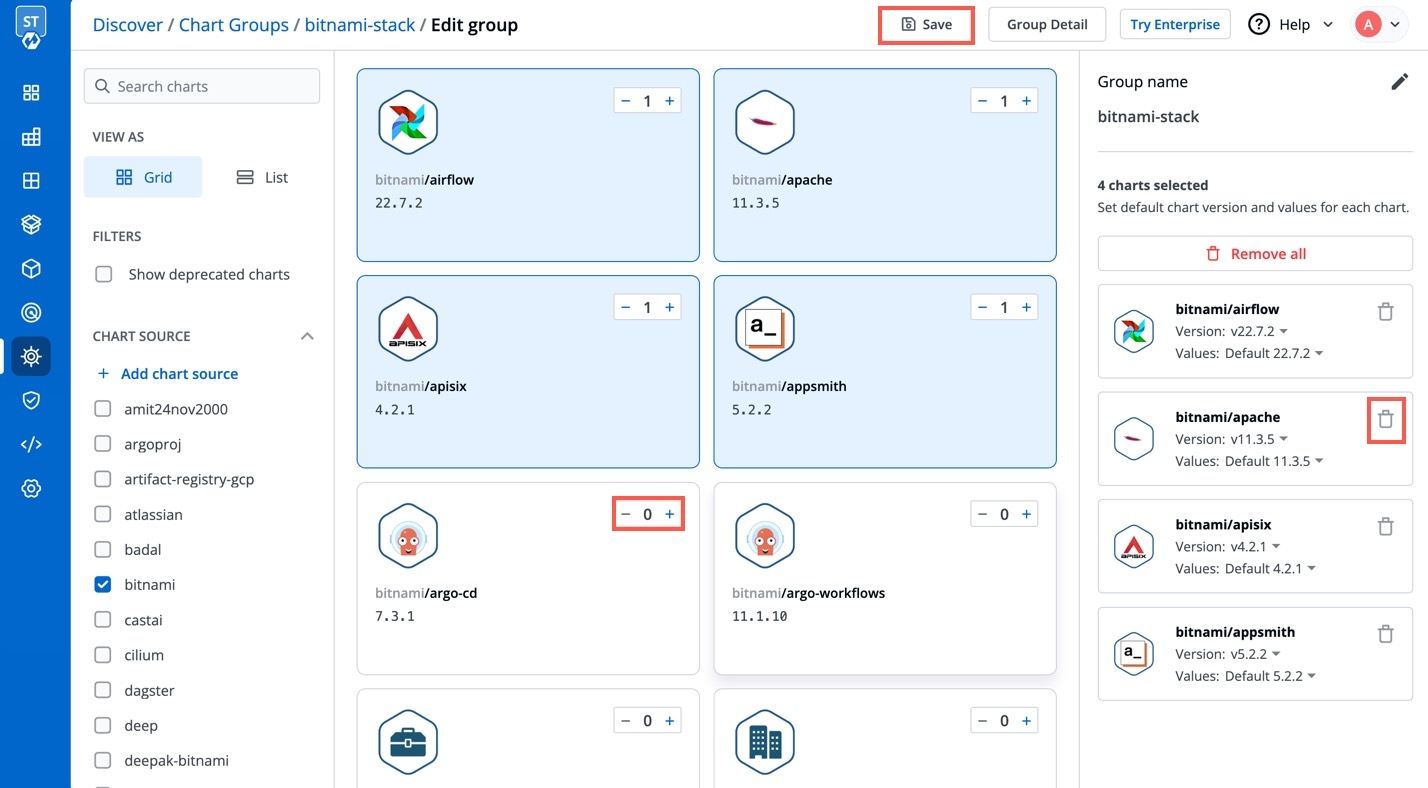Delete bitnami/apisix from selected charts
This screenshot has width=1428, height=788.
tap(1385, 526)
